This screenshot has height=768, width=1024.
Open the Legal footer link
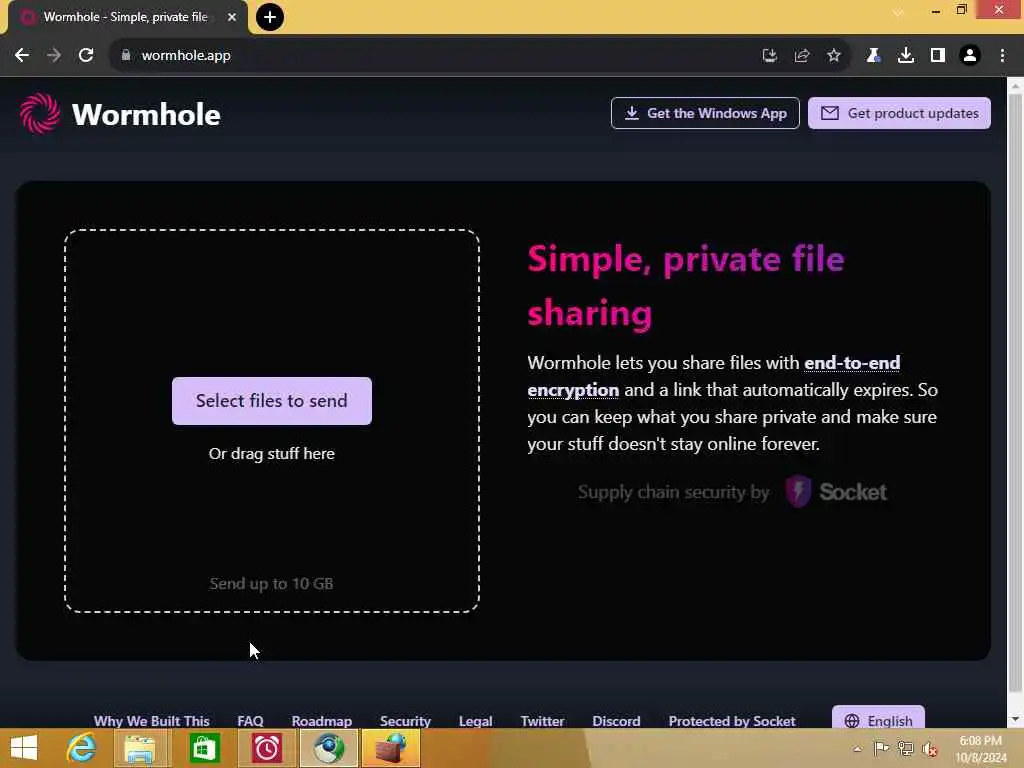[x=475, y=720]
